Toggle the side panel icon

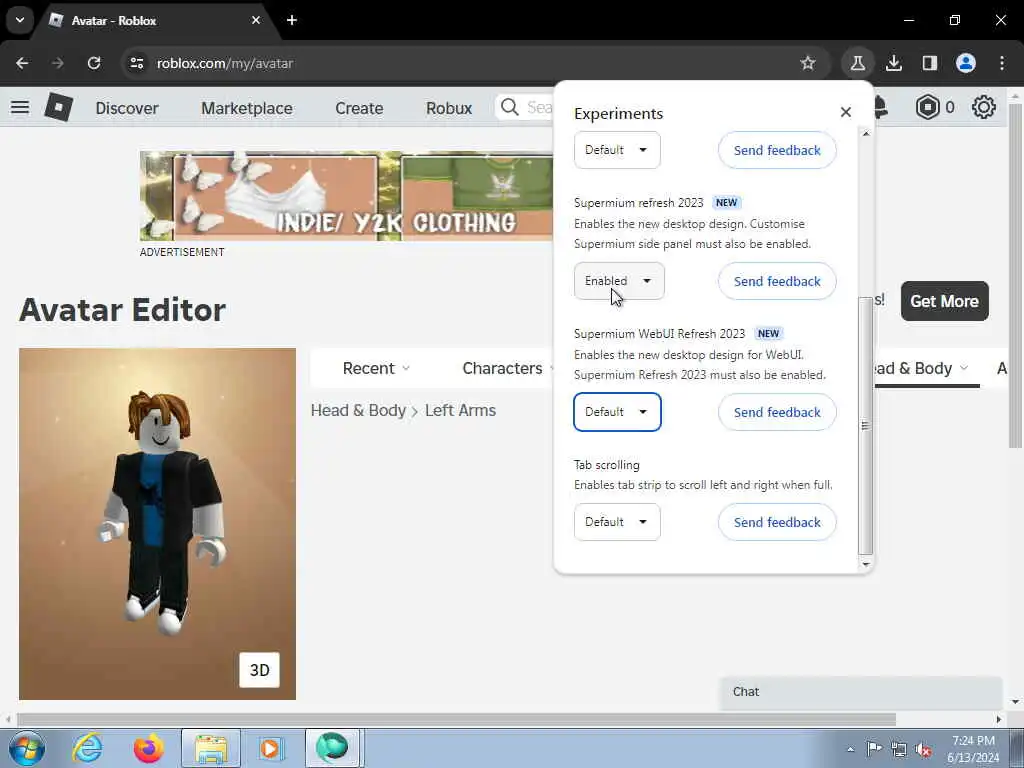click(929, 63)
